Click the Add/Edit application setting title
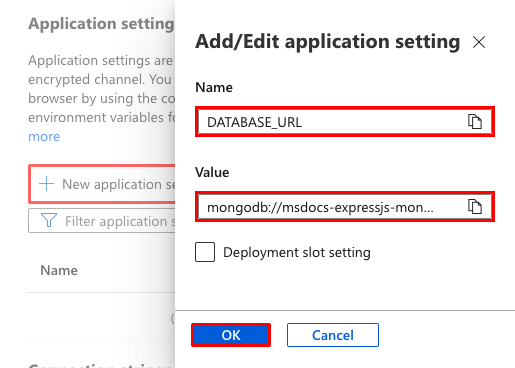515x368 pixels. point(327,42)
